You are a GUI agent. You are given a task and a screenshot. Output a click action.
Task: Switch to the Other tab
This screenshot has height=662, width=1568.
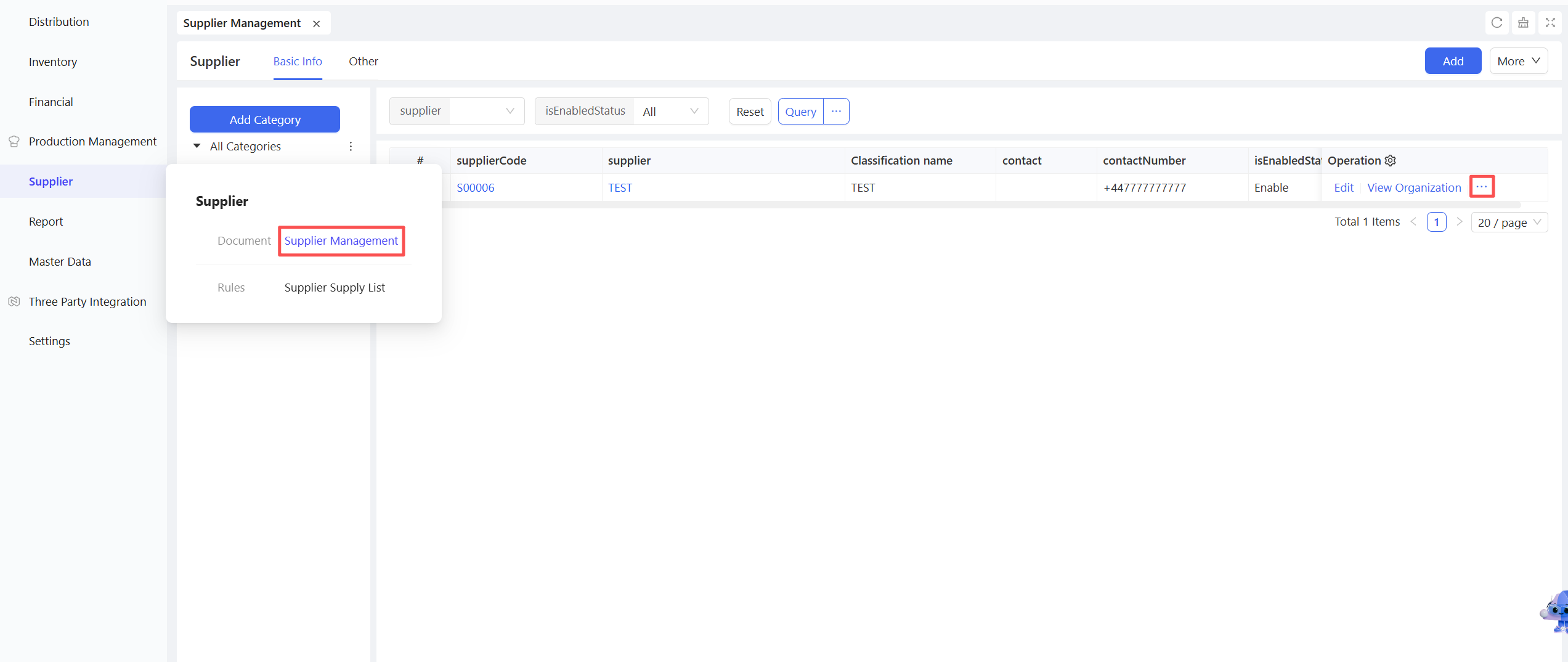pos(363,61)
